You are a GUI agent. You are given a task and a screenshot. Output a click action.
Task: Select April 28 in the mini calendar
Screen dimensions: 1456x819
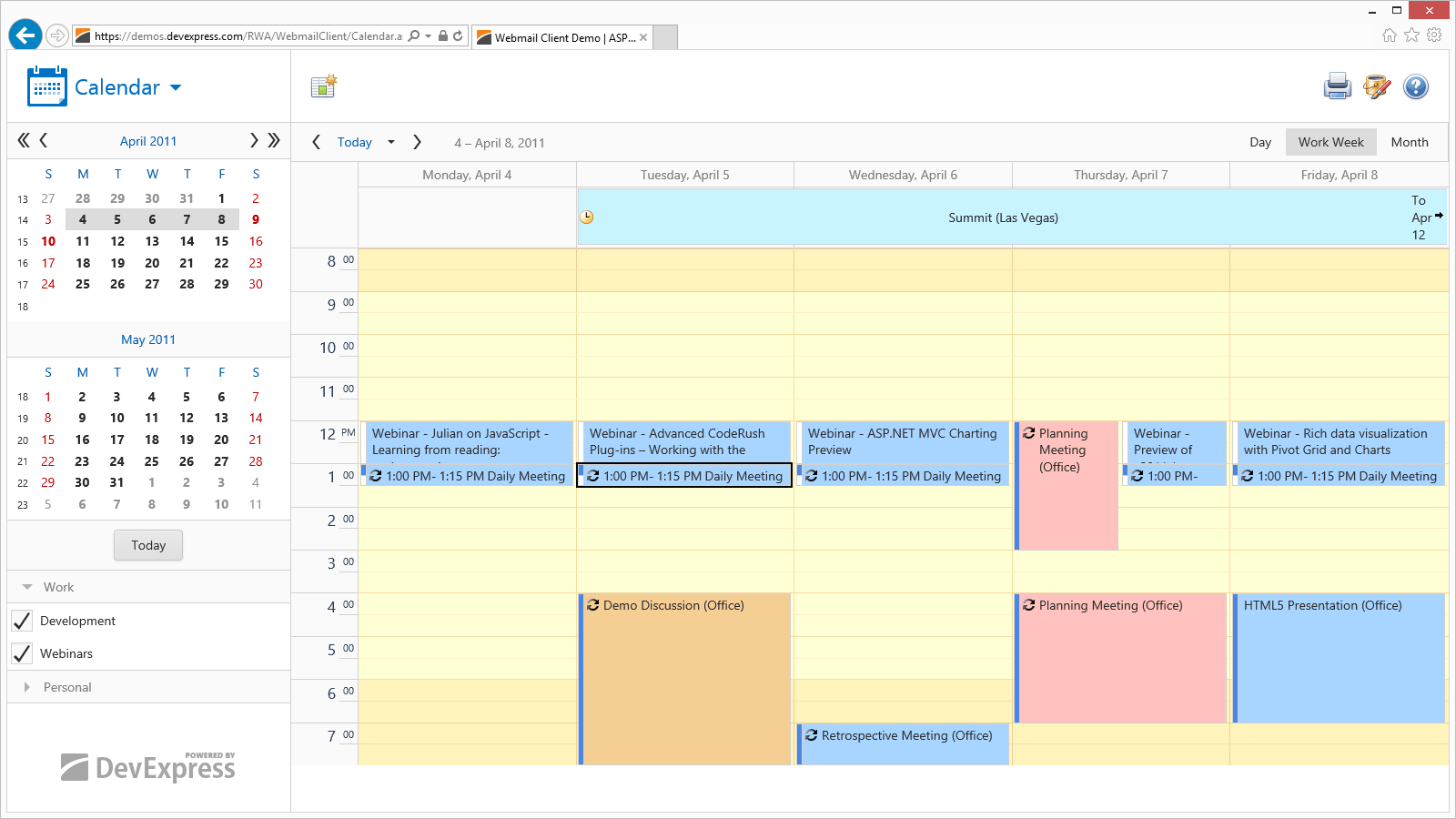(187, 284)
